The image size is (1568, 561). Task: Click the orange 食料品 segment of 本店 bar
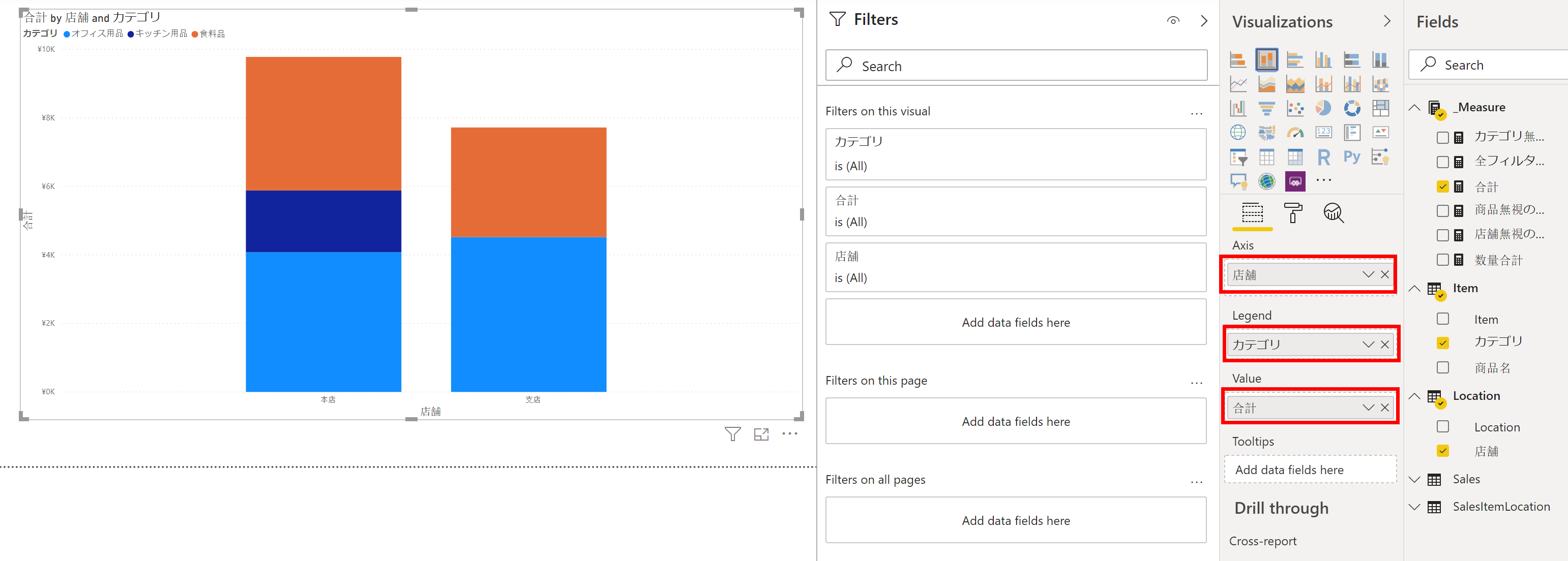tap(323, 123)
